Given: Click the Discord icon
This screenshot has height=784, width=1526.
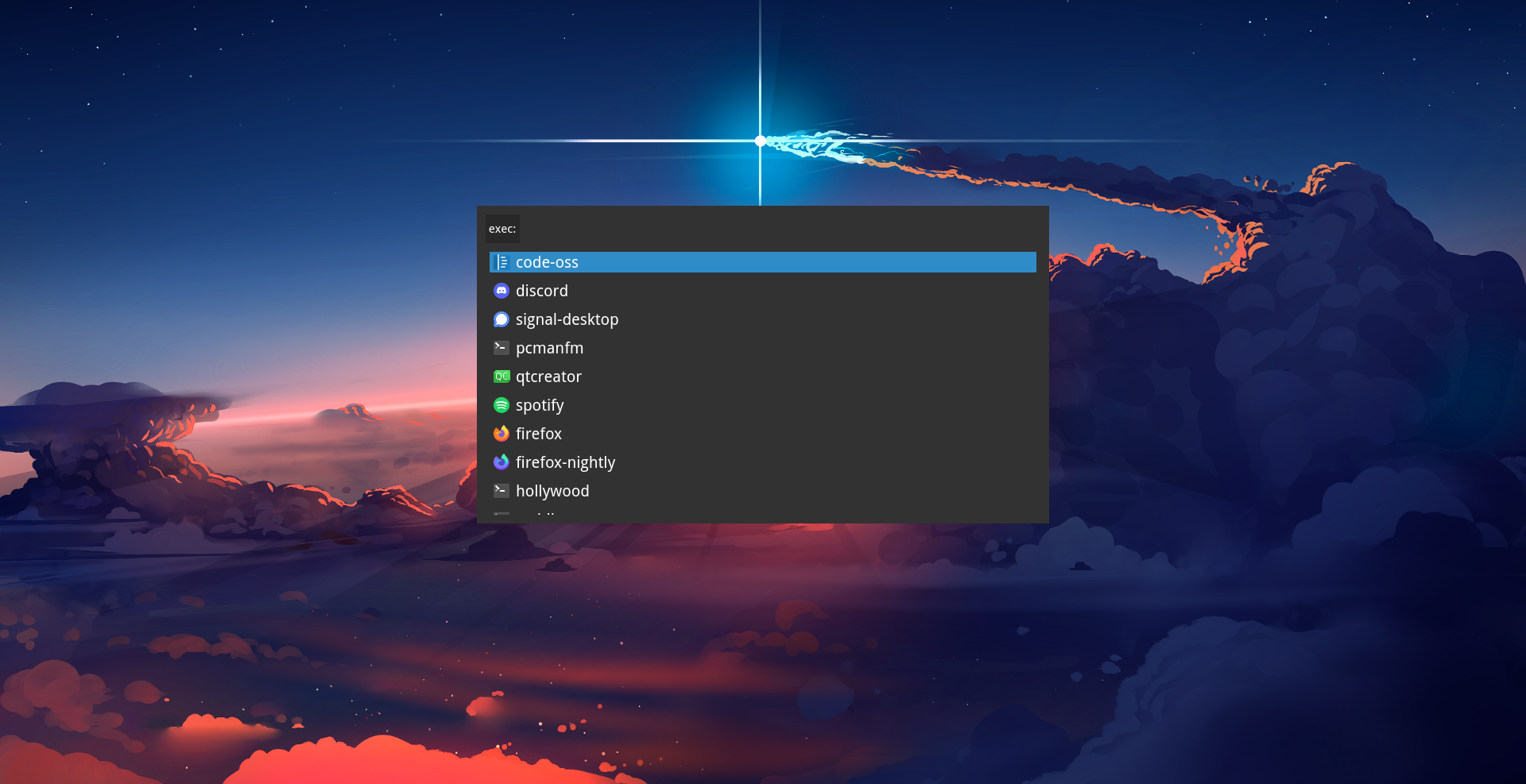Looking at the screenshot, I should (502, 291).
